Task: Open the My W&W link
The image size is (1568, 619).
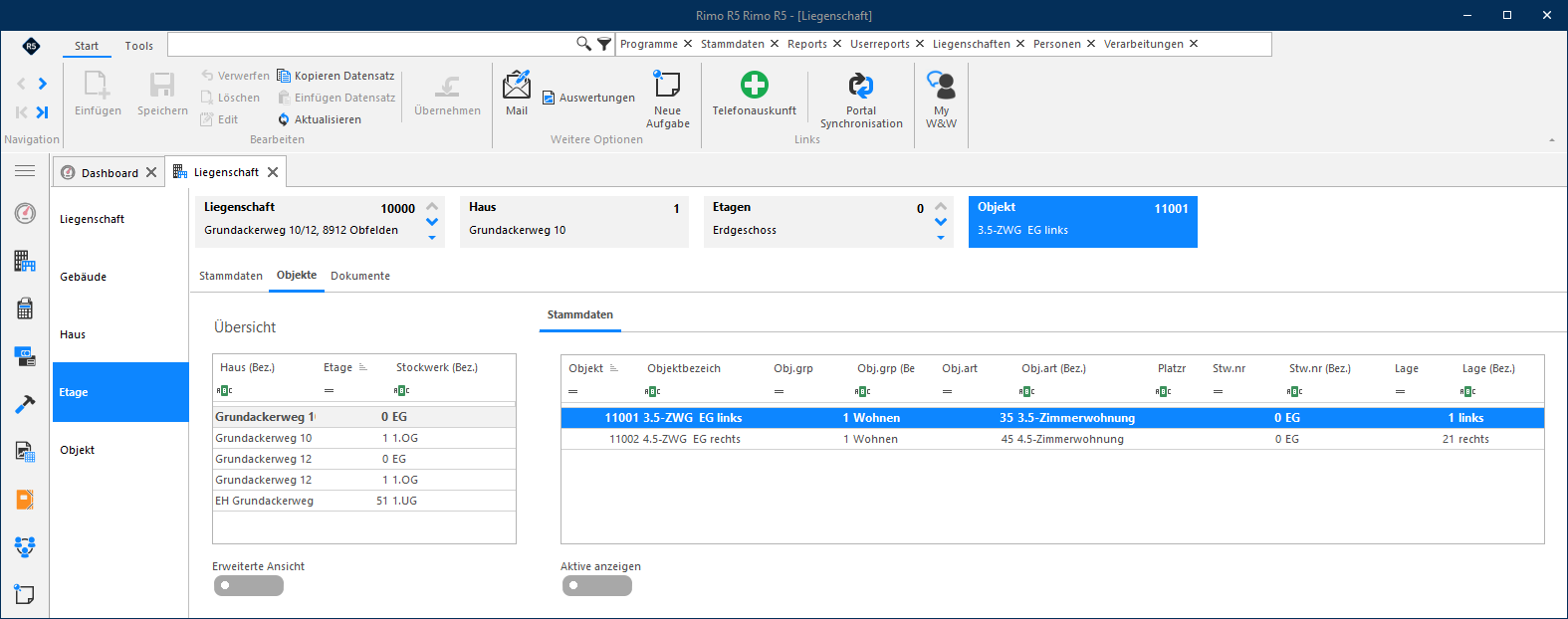Action: coord(941,100)
